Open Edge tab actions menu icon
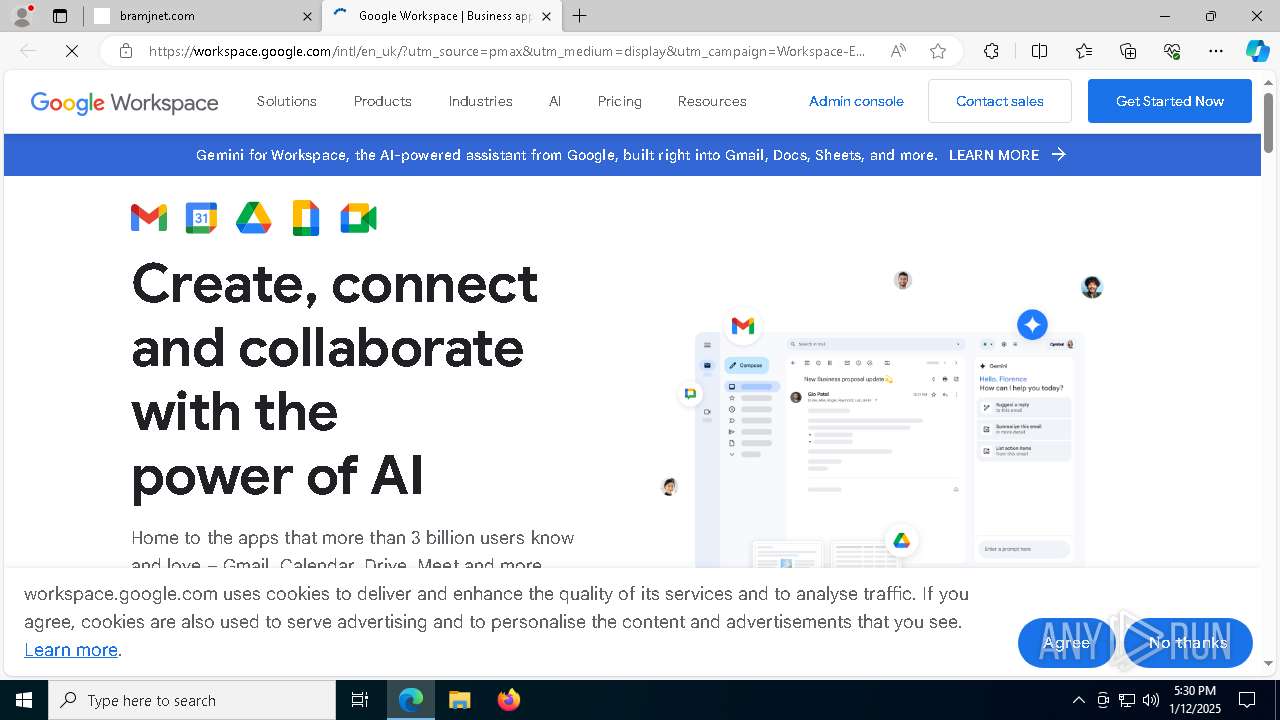1280x720 pixels. pos(60,16)
